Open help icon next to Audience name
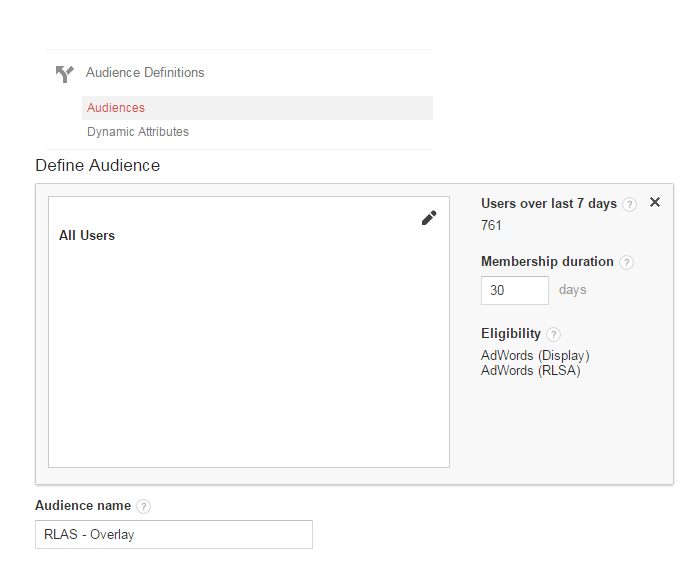The width and height of the screenshot is (688, 565). click(143, 506)
